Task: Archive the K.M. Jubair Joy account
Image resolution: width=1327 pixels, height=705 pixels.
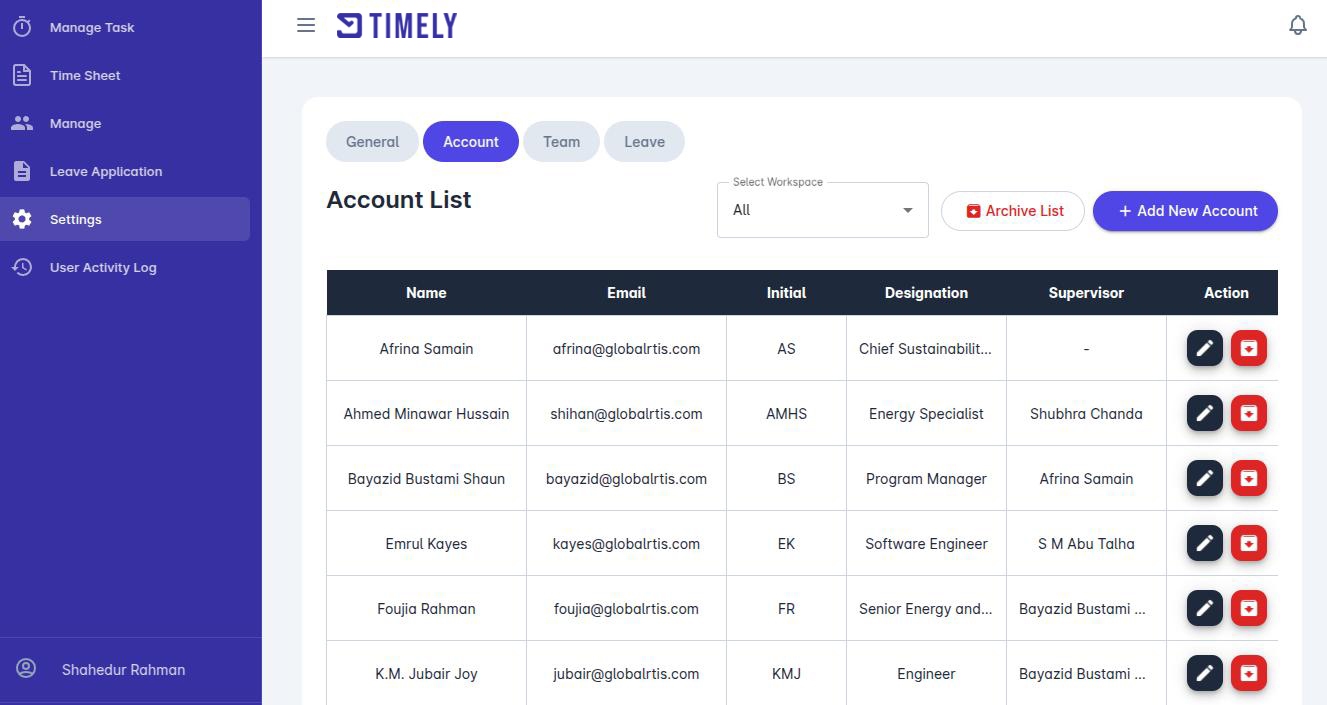Action: click(x=1248, y=673)
